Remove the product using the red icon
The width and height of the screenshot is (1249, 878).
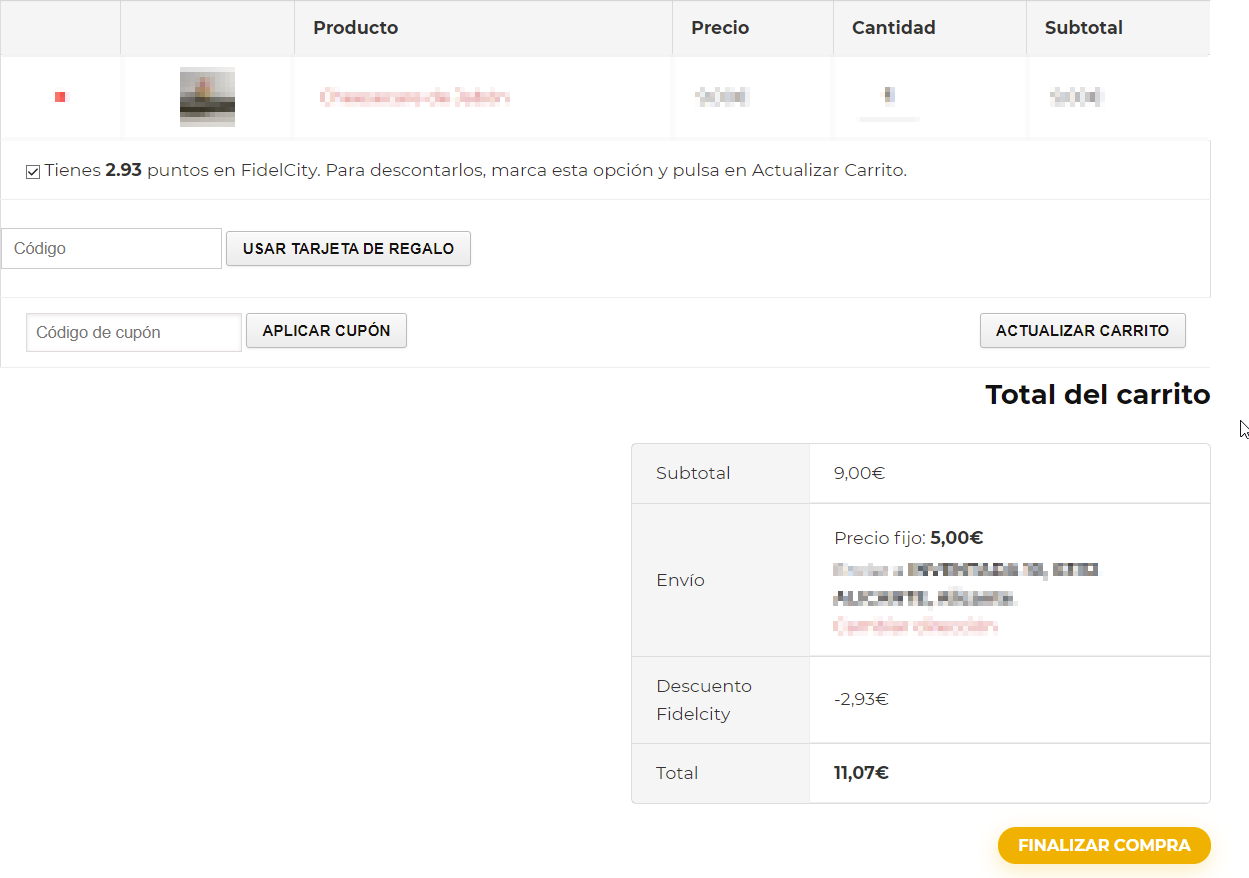60,97
